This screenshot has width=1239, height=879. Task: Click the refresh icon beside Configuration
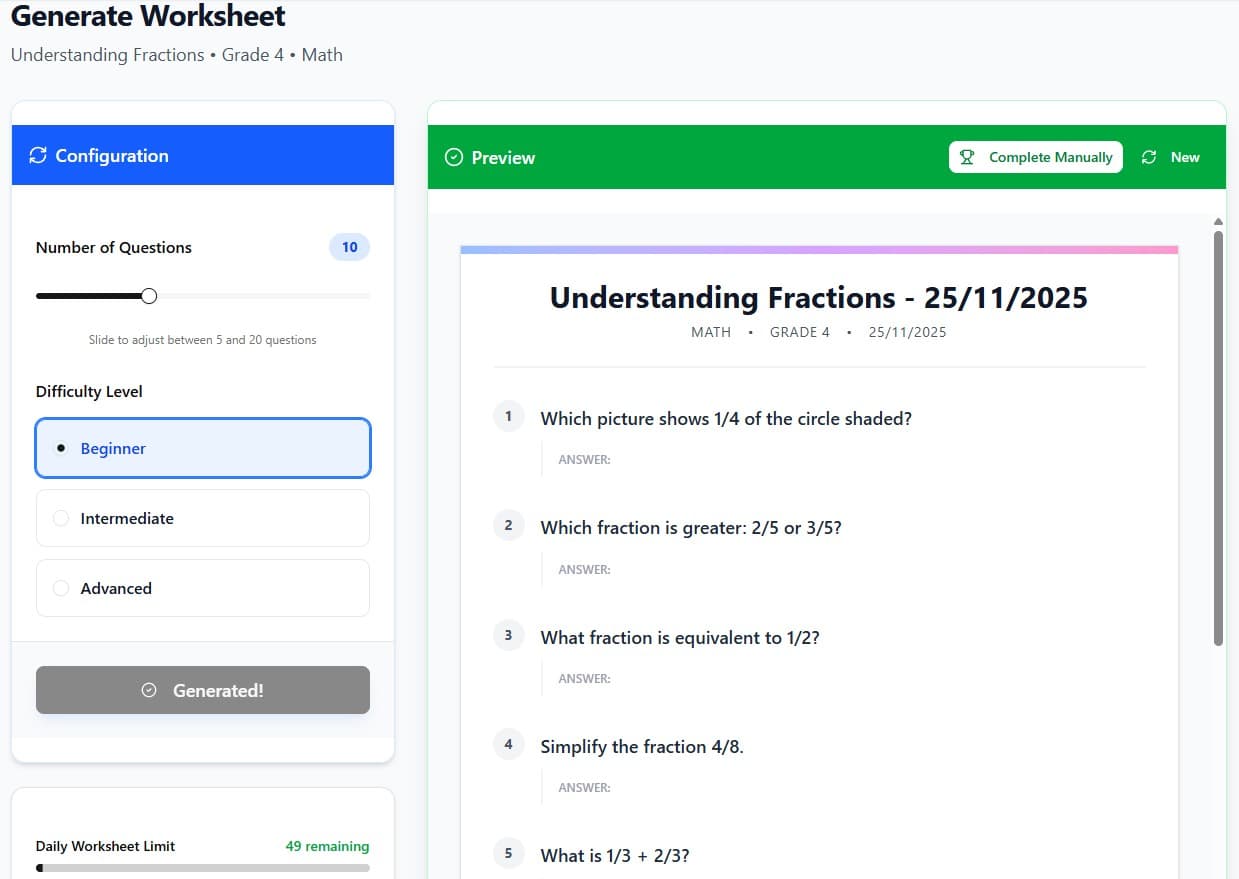38,156
